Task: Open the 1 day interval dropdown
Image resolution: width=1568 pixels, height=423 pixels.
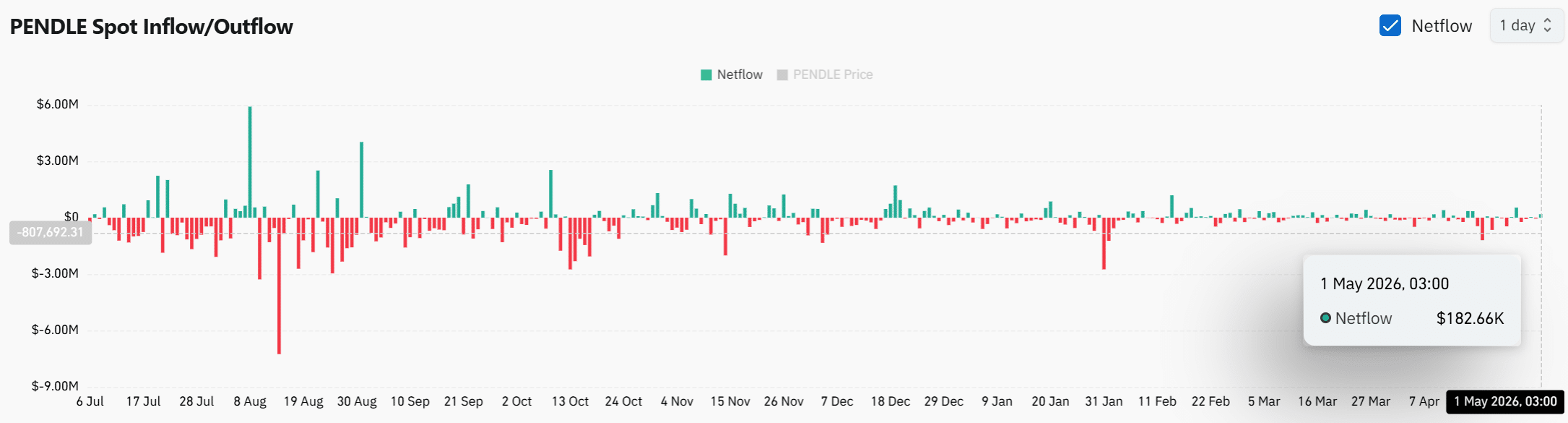Action: pyautogui.click(x=1526, y=25)
